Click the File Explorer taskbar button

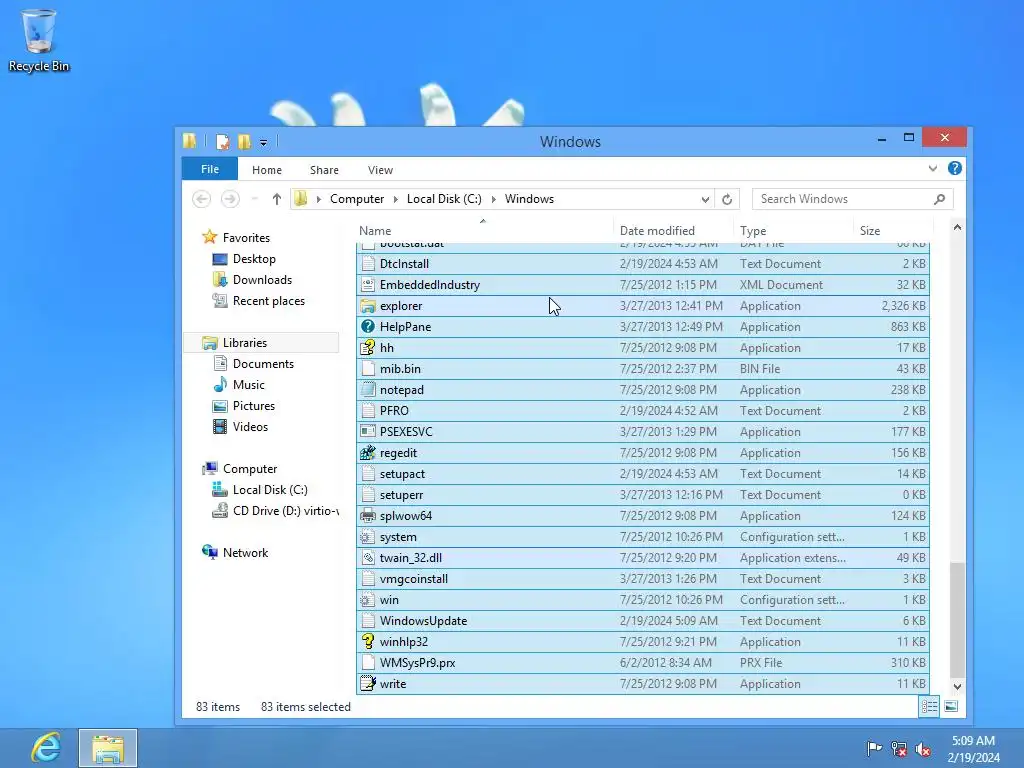108,748
